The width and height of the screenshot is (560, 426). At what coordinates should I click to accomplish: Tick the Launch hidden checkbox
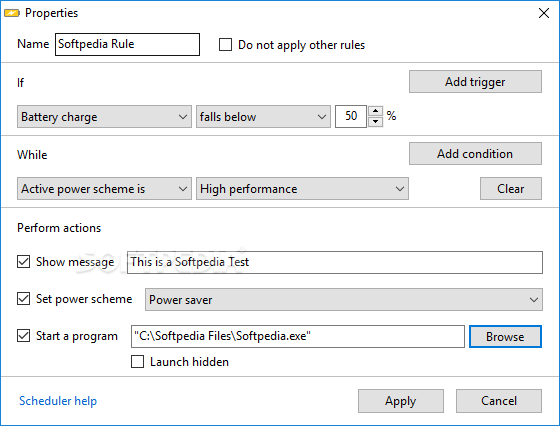tap(138, 361)
